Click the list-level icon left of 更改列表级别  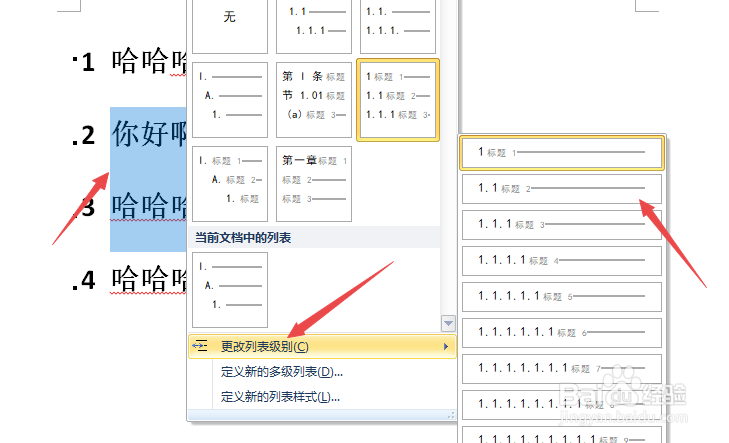point(200,346)
